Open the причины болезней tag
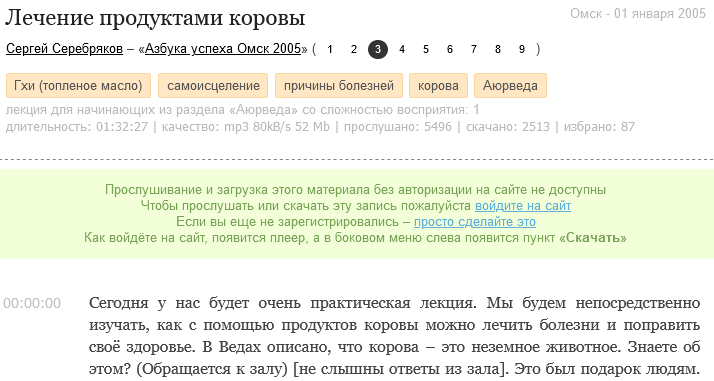 [x=339, y=86]
